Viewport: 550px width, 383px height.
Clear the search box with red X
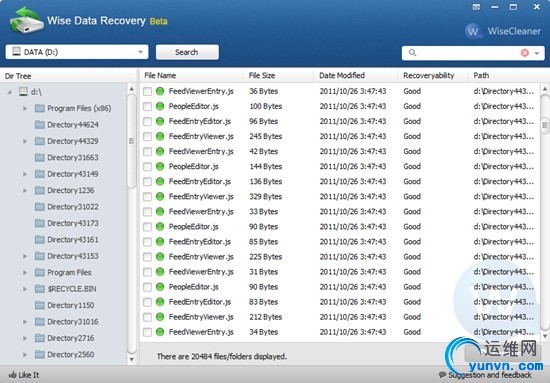(525, 53)
